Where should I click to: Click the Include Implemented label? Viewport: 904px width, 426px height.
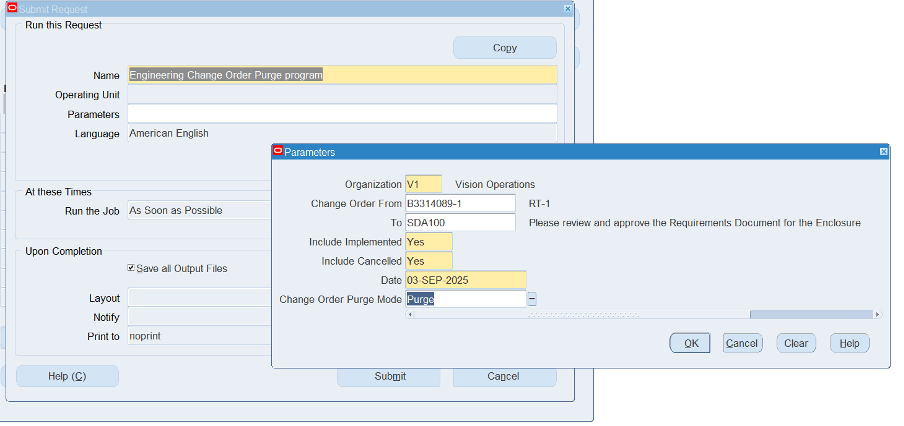click(x=355, y=242)
